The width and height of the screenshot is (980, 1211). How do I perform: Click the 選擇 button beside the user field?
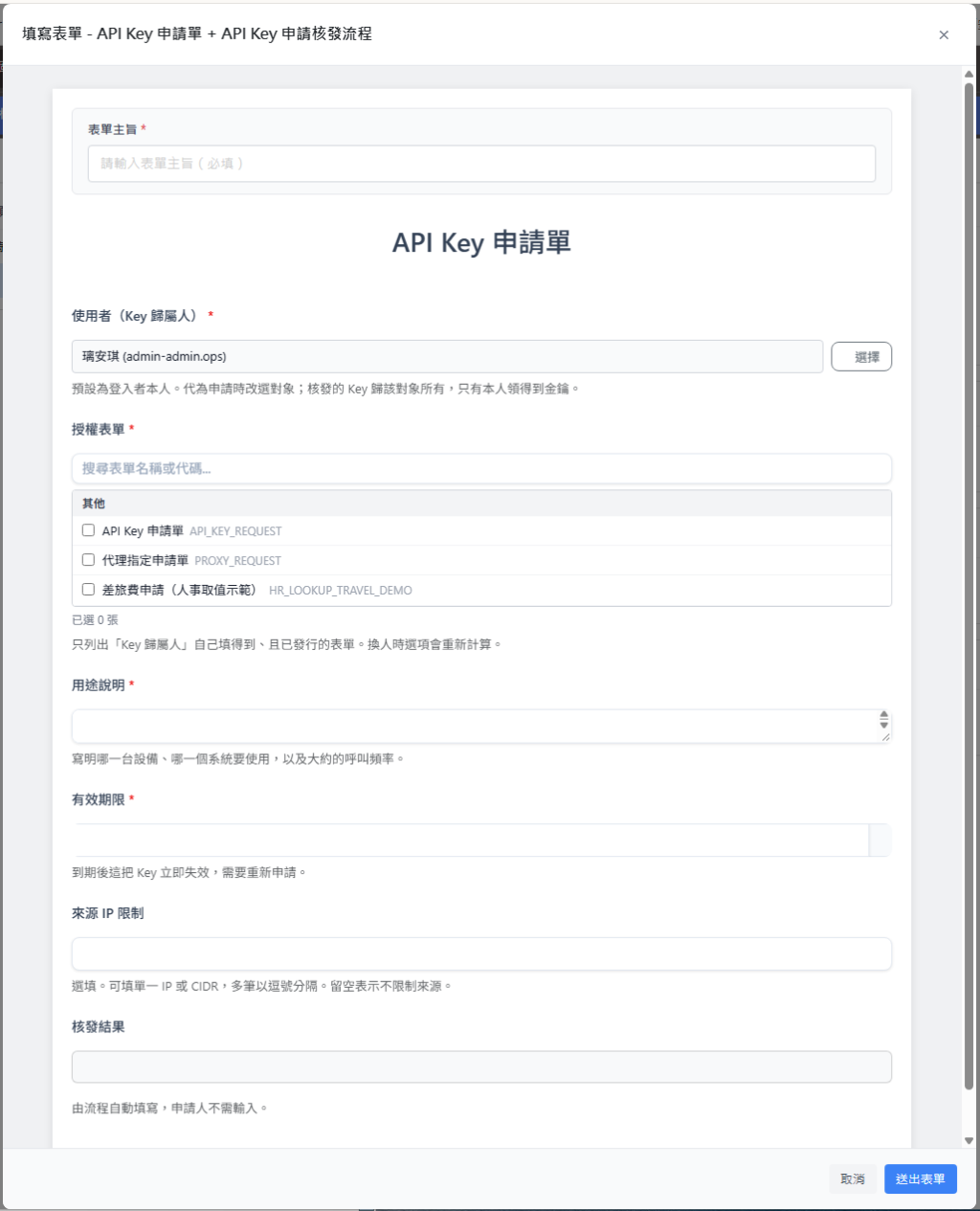(861, 357)
